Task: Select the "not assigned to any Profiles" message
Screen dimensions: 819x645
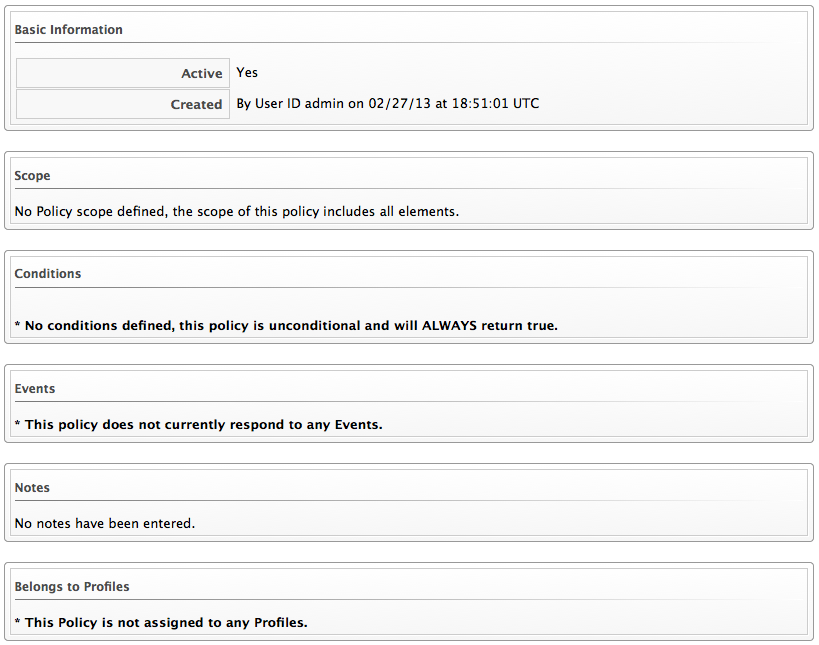Action: (160, 623)
